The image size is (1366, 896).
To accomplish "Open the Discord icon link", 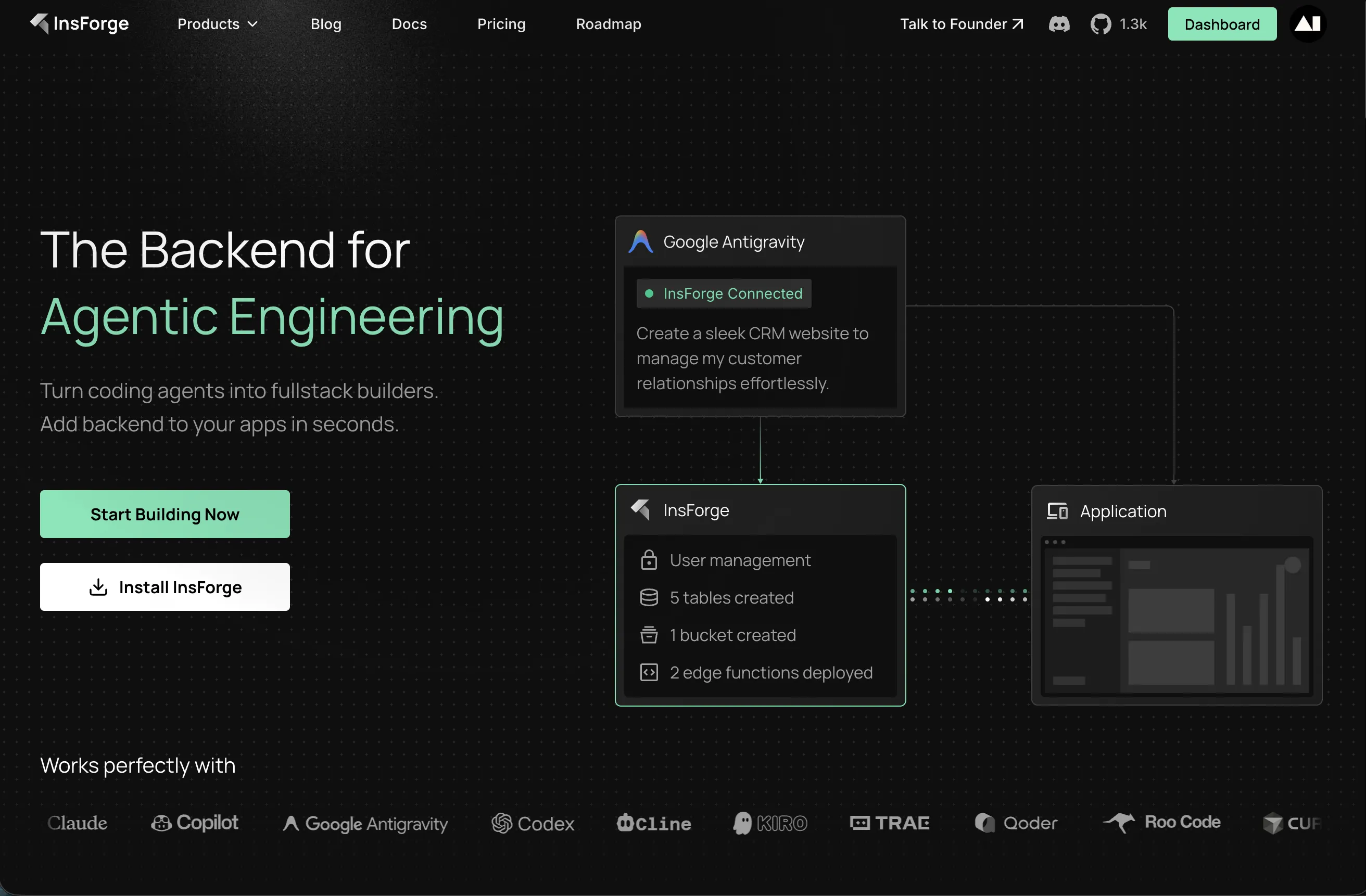I will [1059, 24].
